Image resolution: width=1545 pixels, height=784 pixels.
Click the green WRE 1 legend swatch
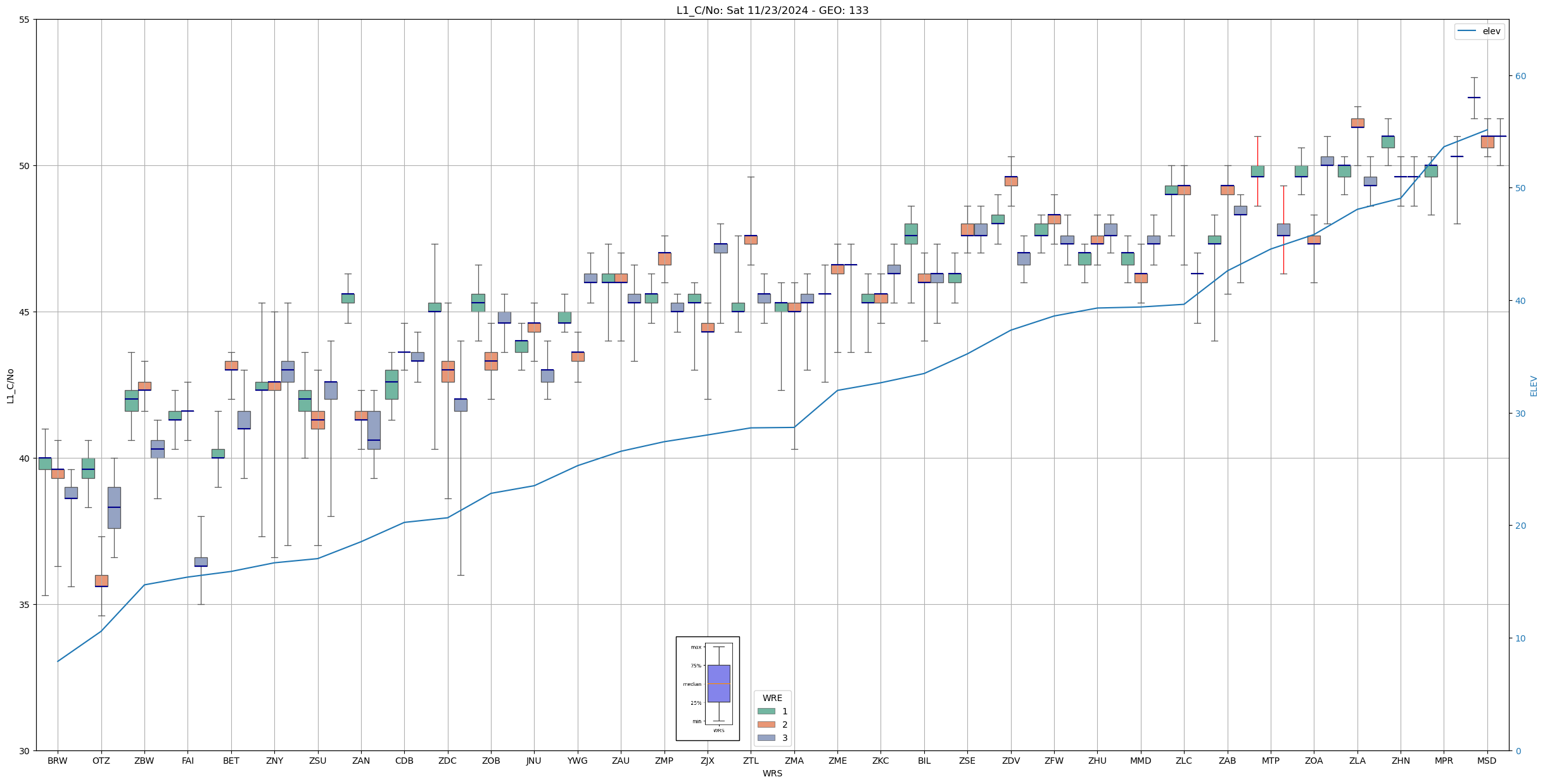pos(766,711)
